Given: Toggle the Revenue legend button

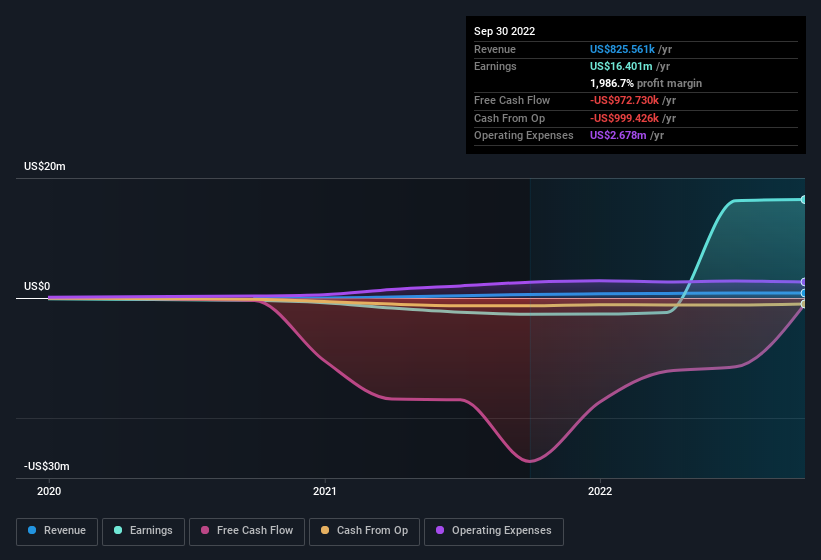Looking at the screenshot, I should [x=57, y=531].
